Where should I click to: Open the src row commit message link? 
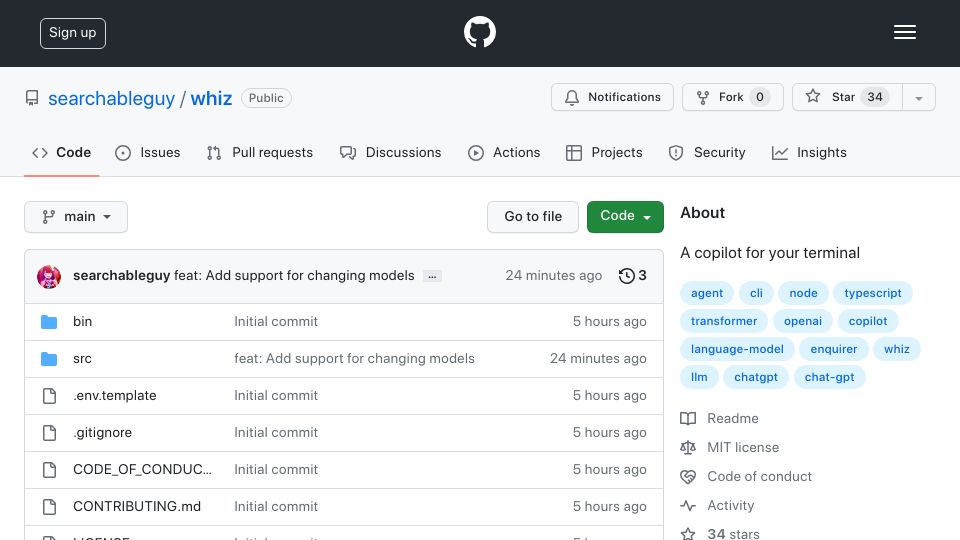[x=354, y=359]
